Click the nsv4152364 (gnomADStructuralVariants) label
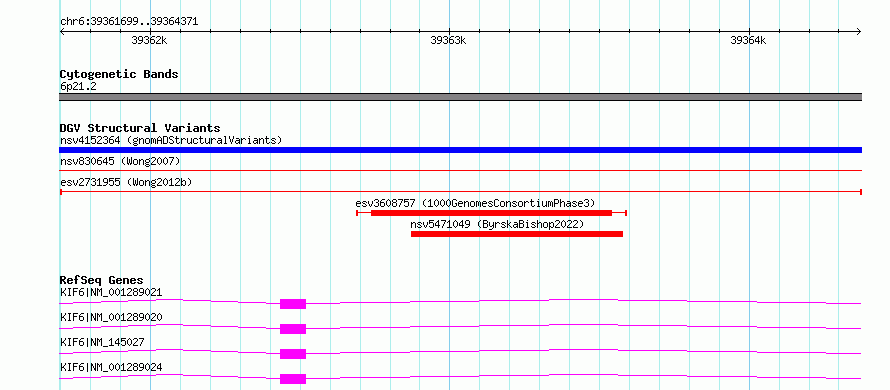 pyautogui.click(x=171, y=140)
